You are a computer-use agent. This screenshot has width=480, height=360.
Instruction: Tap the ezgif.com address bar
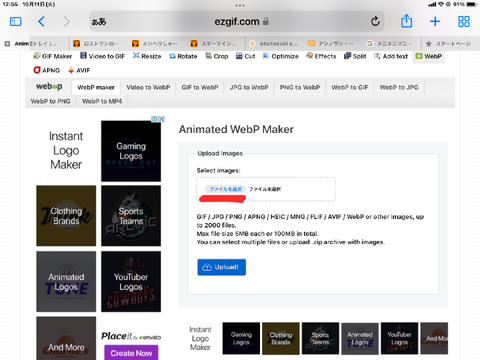[237, 22]
